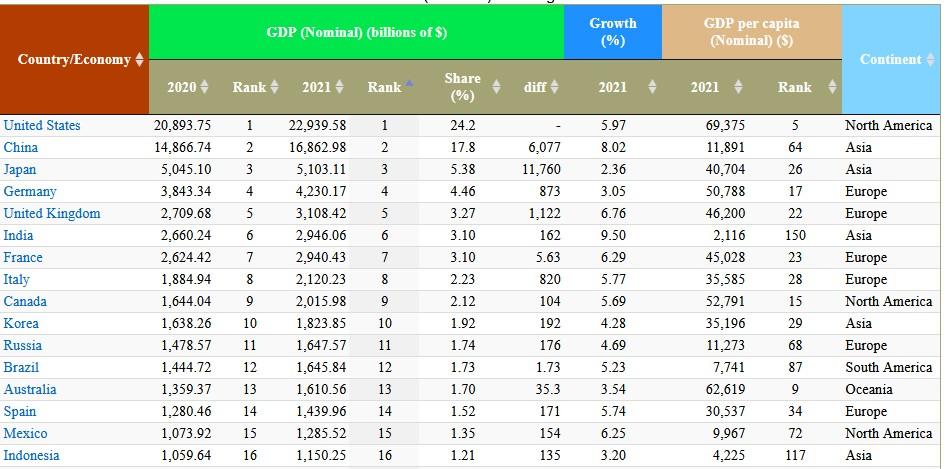Select China's 2021 GDP 16,862.98
Viewport: 949px width, 469px height.
317,147
